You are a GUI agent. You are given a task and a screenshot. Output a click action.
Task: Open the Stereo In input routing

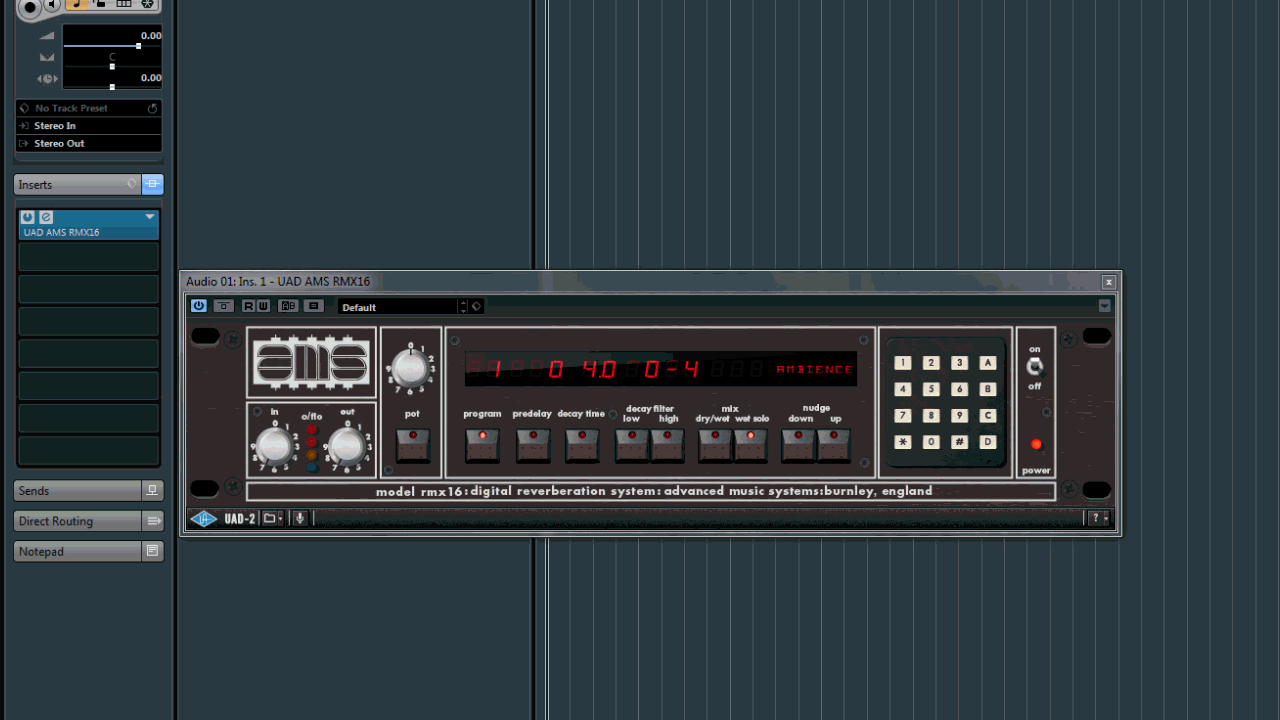point(89,126)
